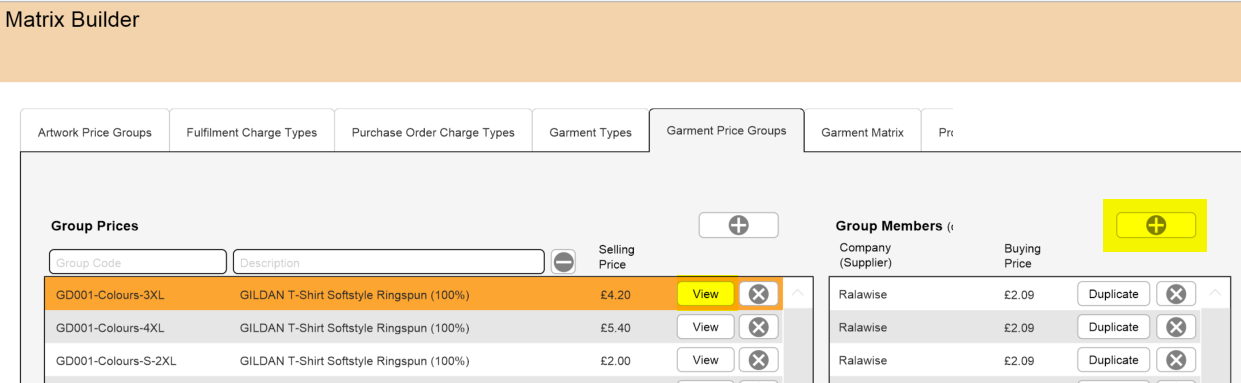The image size is (1241, 383).
Task: Remove first Ralawise group member
Action: point(1176,294)
